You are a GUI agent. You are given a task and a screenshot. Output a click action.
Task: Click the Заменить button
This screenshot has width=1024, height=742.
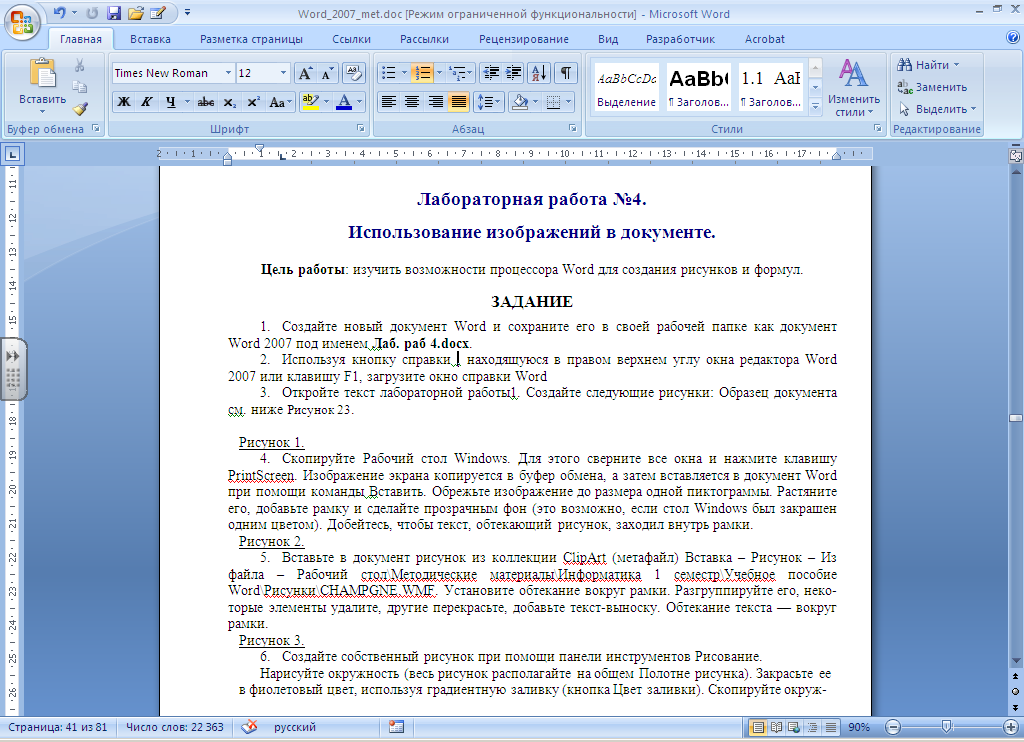[932, 87]
